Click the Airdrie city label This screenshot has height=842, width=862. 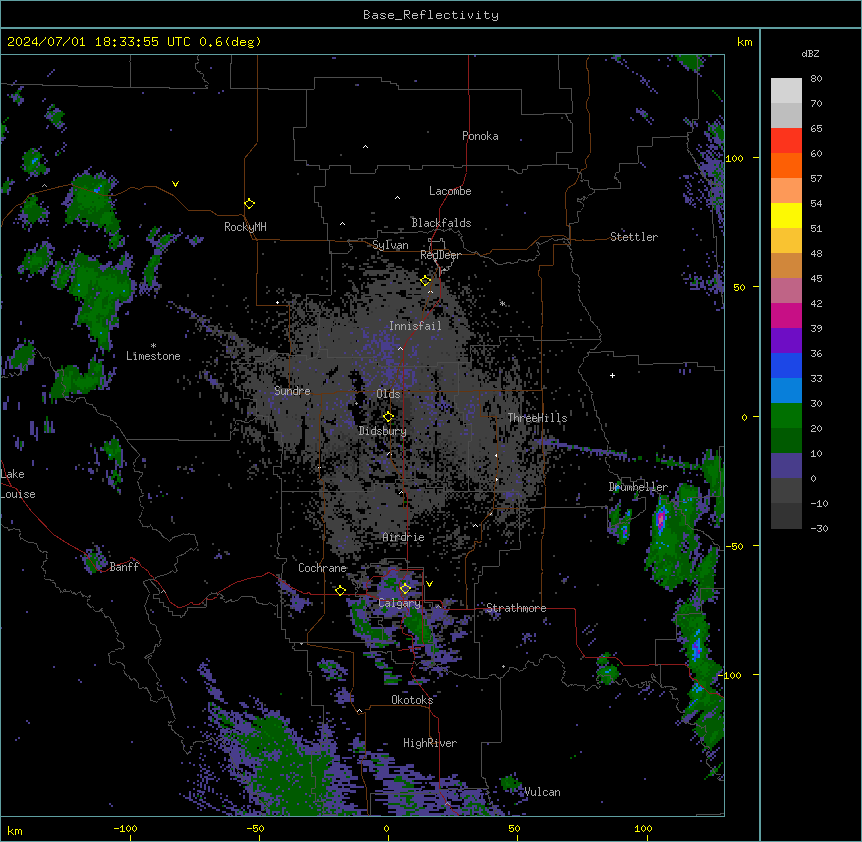pos(403,537)
